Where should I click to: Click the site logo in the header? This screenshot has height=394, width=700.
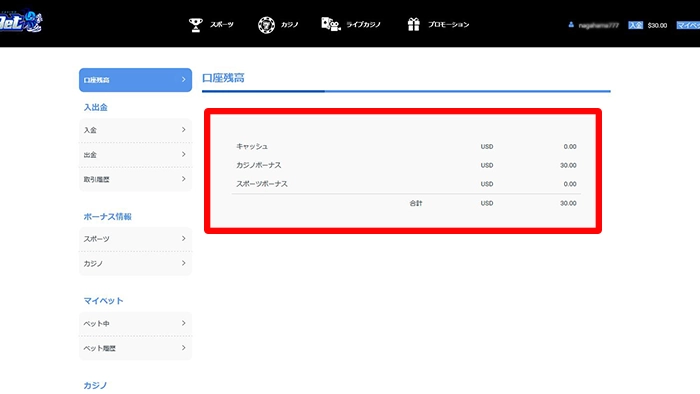21,22
